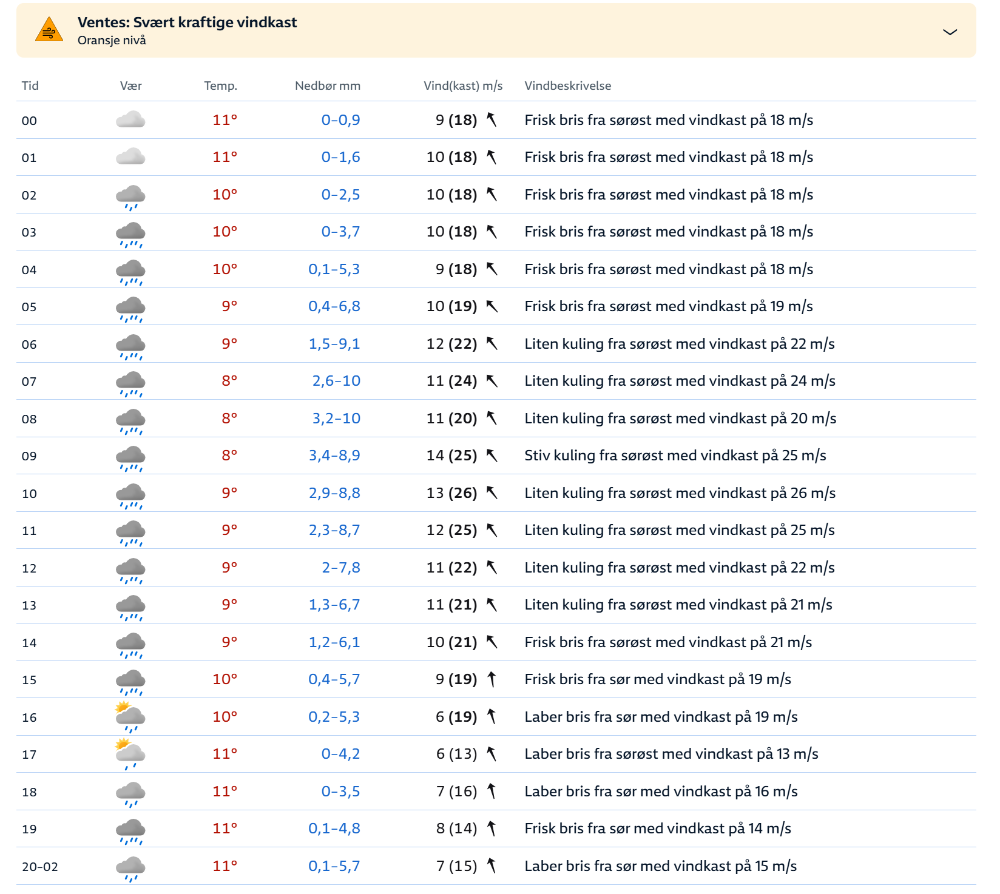Click the rain cloud icon at 02

click(131, 196)
